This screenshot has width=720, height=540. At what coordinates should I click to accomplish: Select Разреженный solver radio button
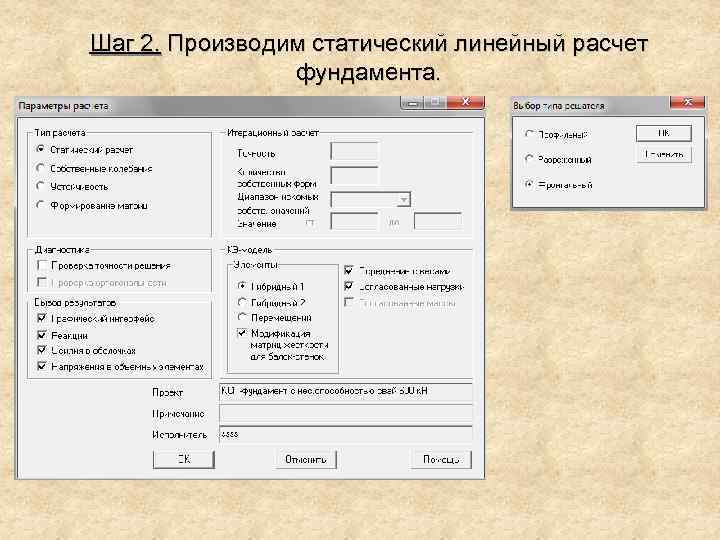click(529, 159)
